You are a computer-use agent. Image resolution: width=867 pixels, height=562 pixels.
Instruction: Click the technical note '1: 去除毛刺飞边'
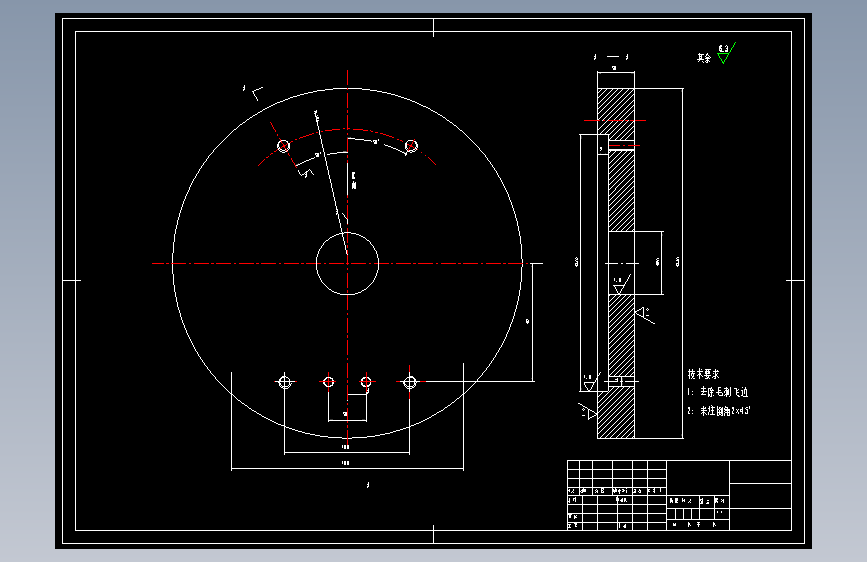718,392
